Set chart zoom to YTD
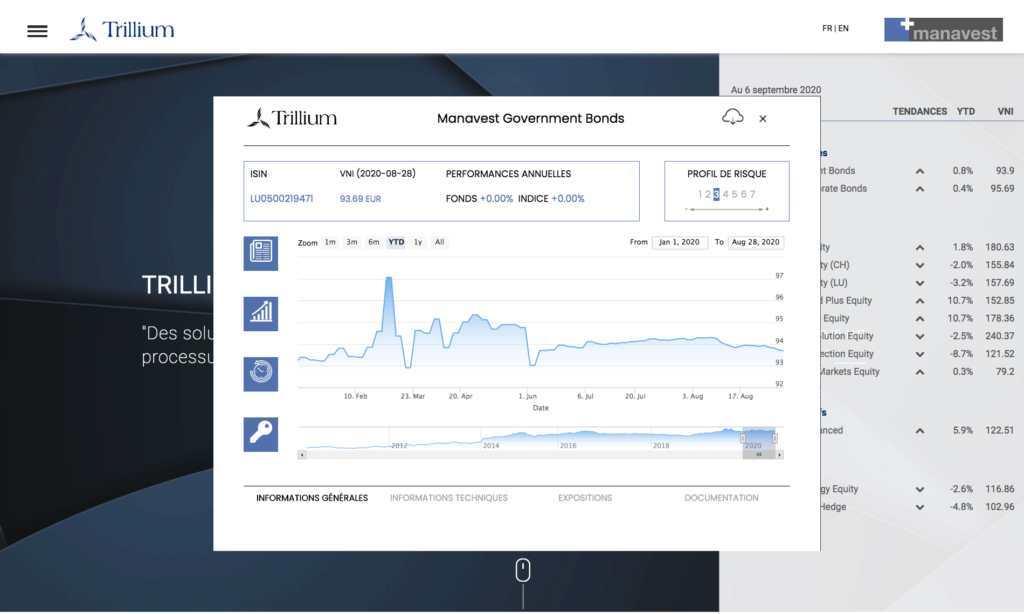 [x=396, y=242]
